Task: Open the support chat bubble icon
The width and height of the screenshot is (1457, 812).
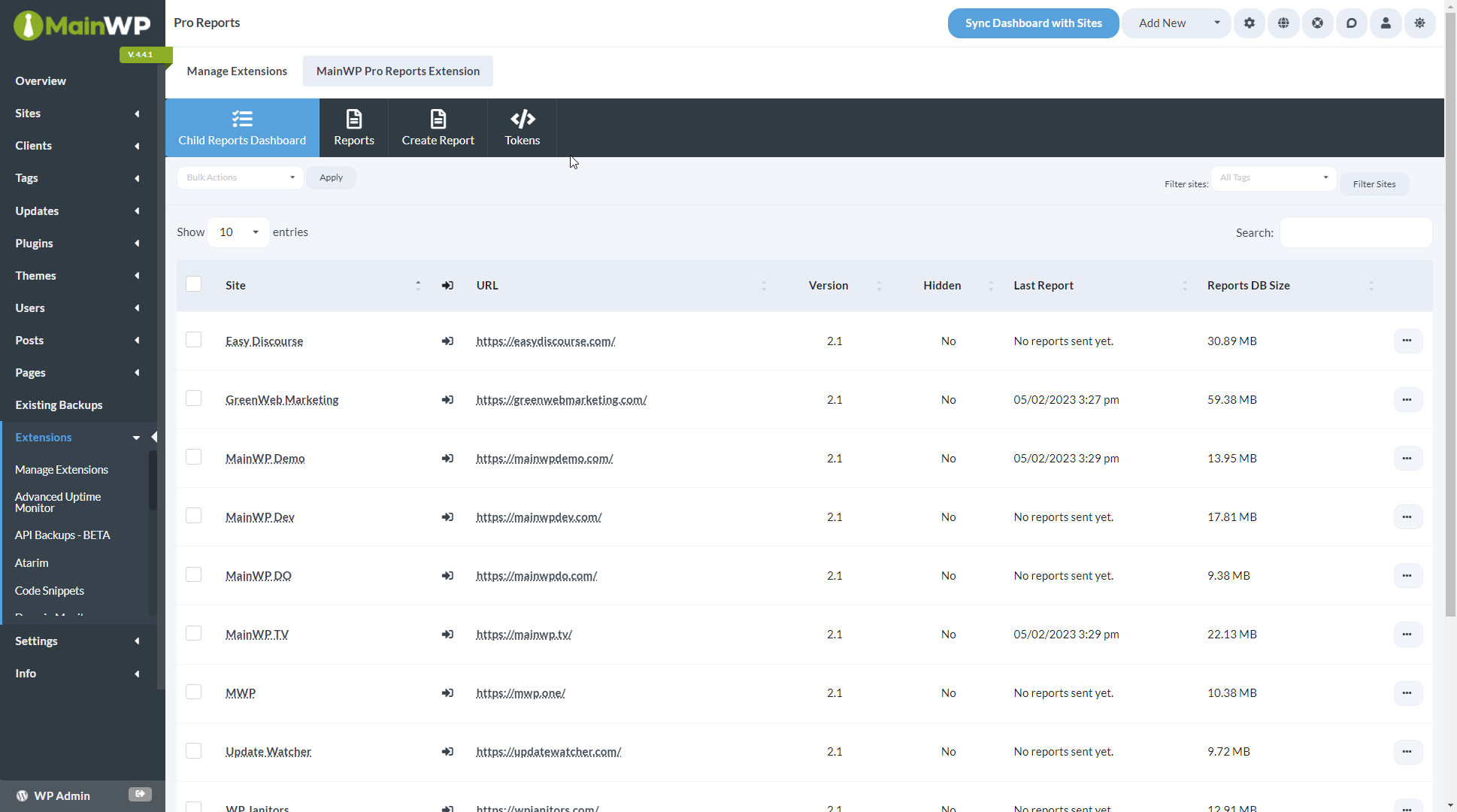Action: (x=1352, y=23)
